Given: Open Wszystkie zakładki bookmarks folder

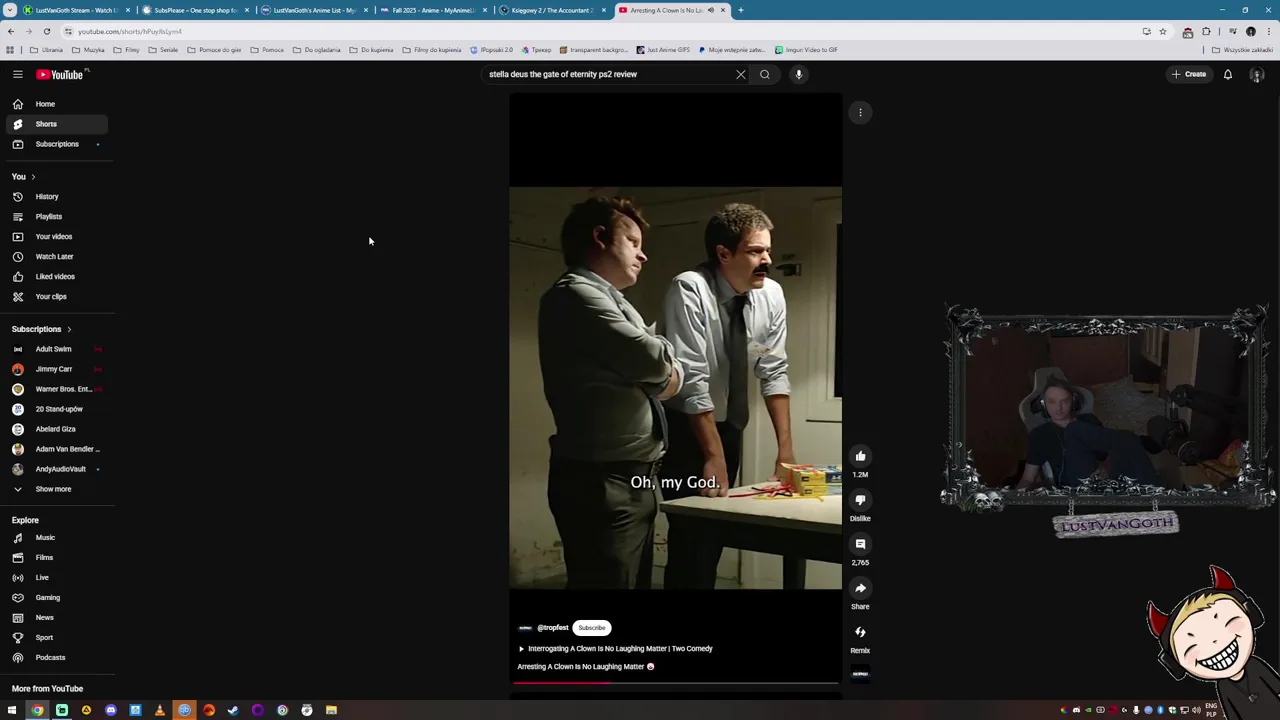Looking at the screenshot, I should pyautogui.click(x=1243, y=50).
